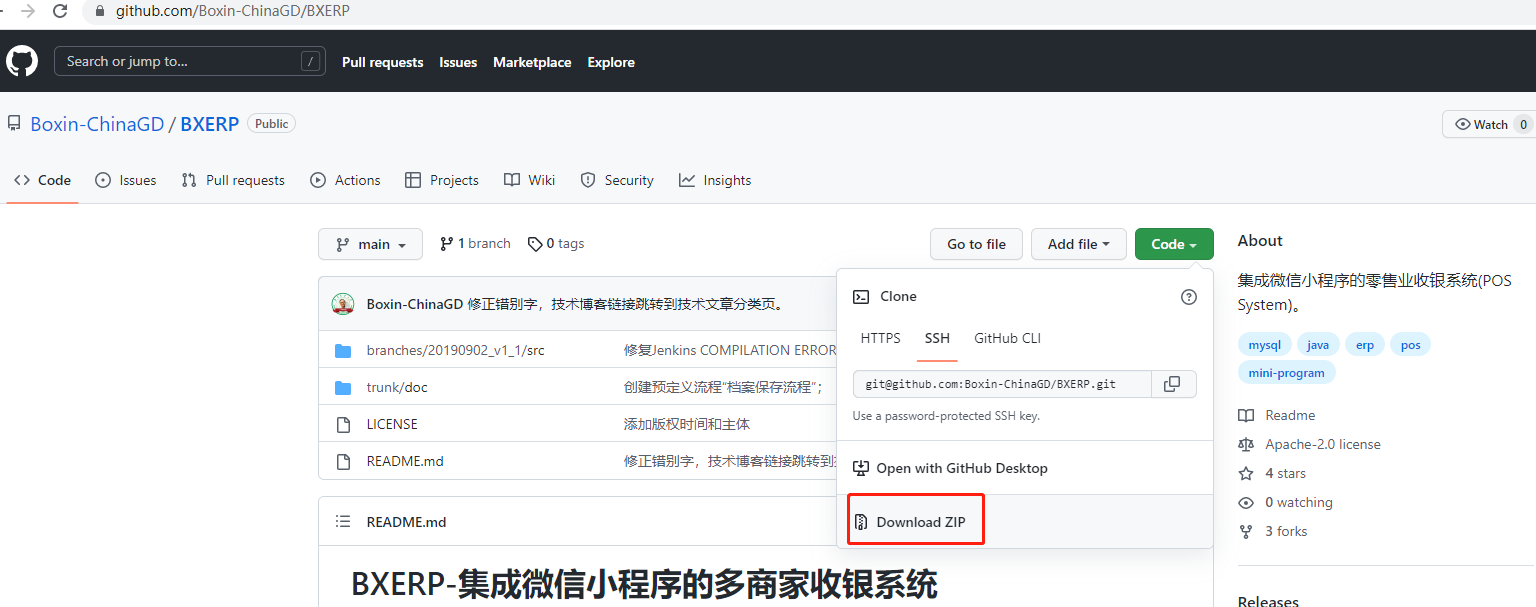
Task: Click the Search or jump to field
Action: (190, 61)
